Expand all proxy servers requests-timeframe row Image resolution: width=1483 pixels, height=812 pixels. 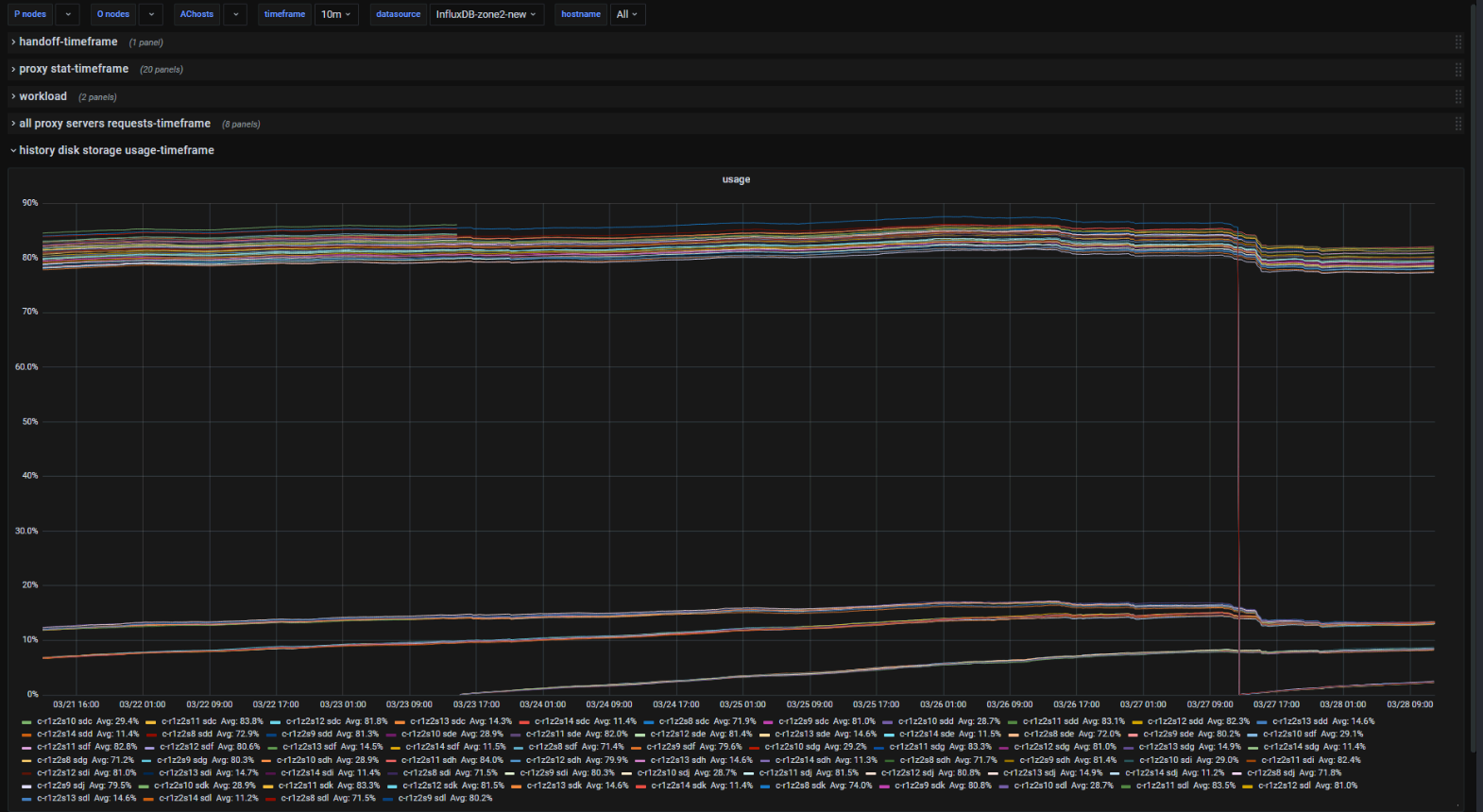point(114,124)
